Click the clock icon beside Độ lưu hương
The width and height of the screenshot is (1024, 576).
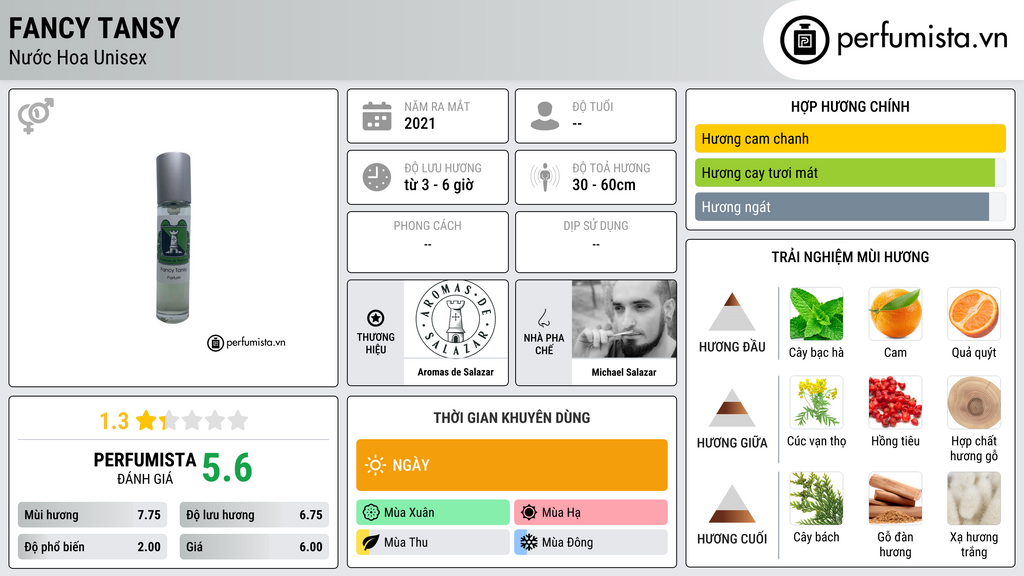pos(377,177)
